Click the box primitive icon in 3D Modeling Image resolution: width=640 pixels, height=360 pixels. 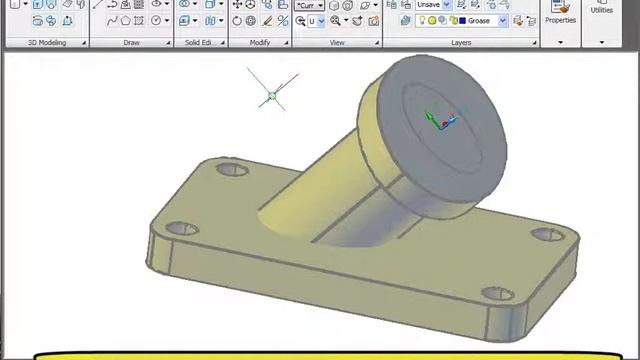pos(15,4)
